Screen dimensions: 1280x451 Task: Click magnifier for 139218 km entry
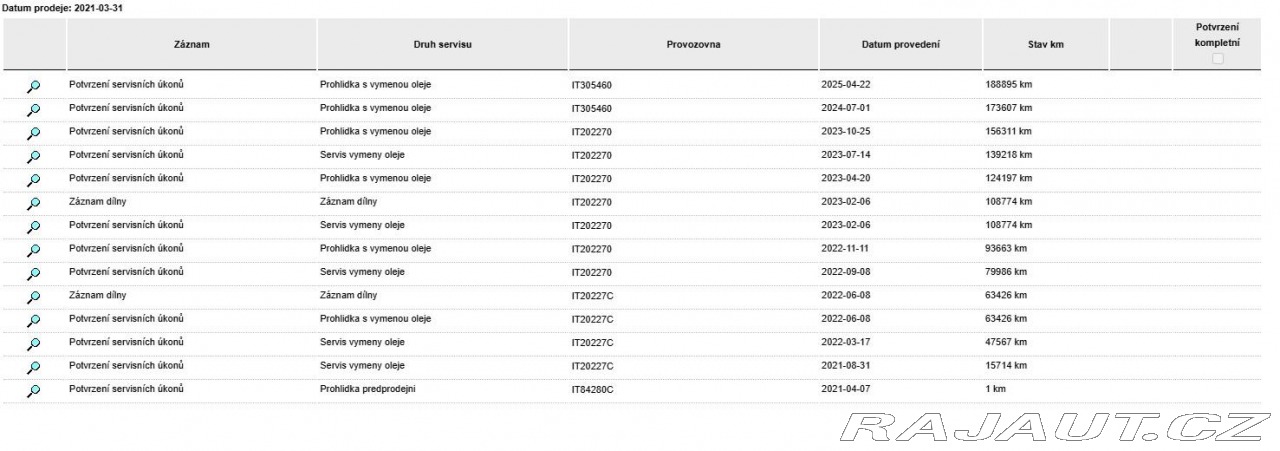34,156
